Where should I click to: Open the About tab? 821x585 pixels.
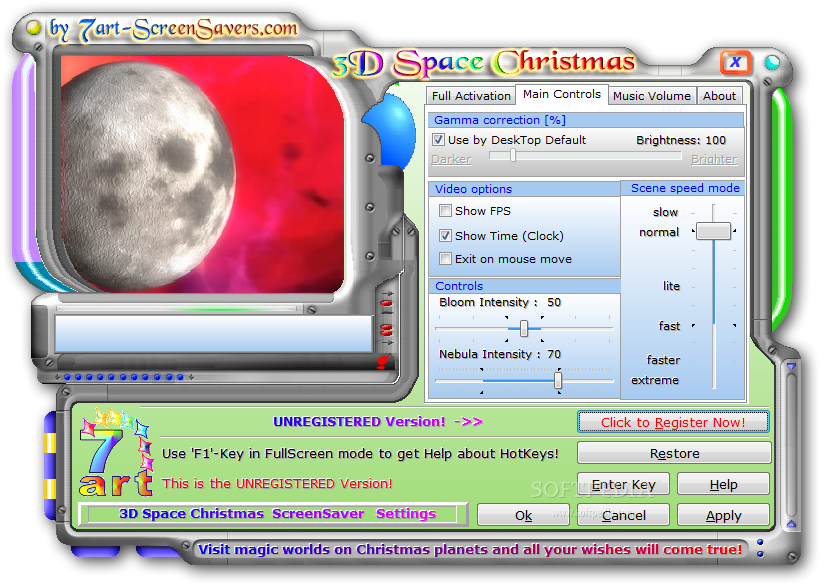(x=719, y=96)
